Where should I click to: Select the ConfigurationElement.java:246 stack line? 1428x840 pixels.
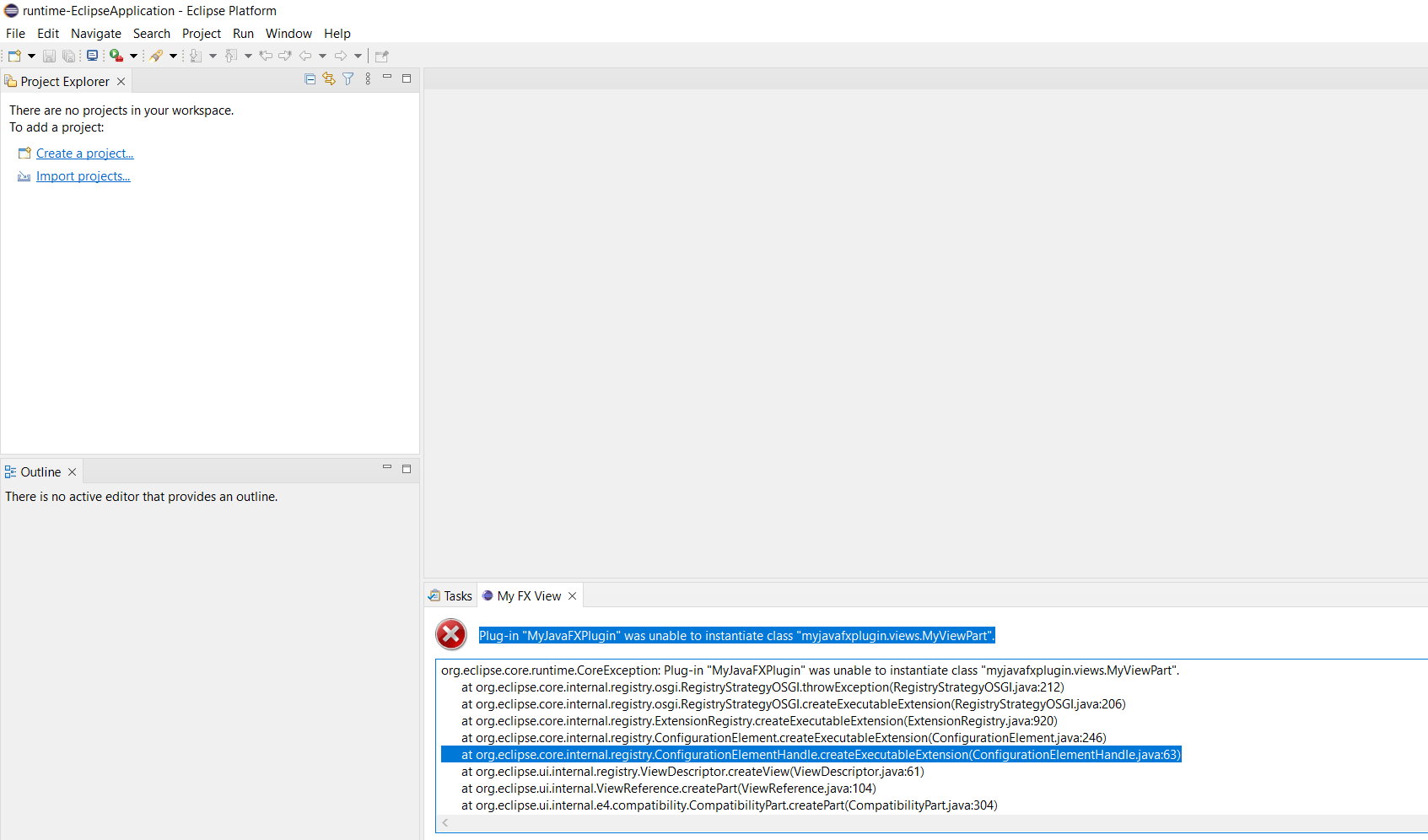tap(784, 738)
